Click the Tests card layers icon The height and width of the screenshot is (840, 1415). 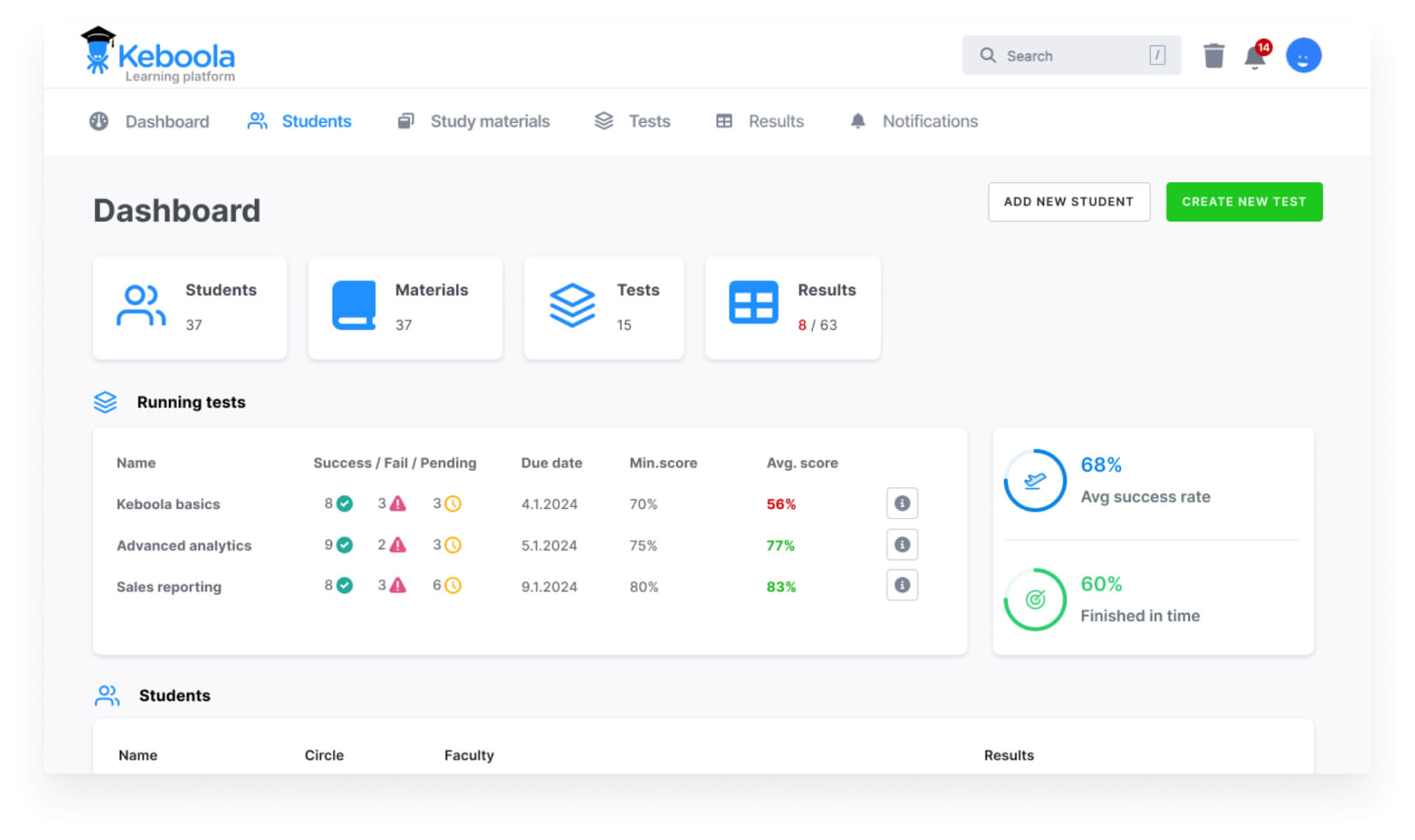[x=572, y=305]
